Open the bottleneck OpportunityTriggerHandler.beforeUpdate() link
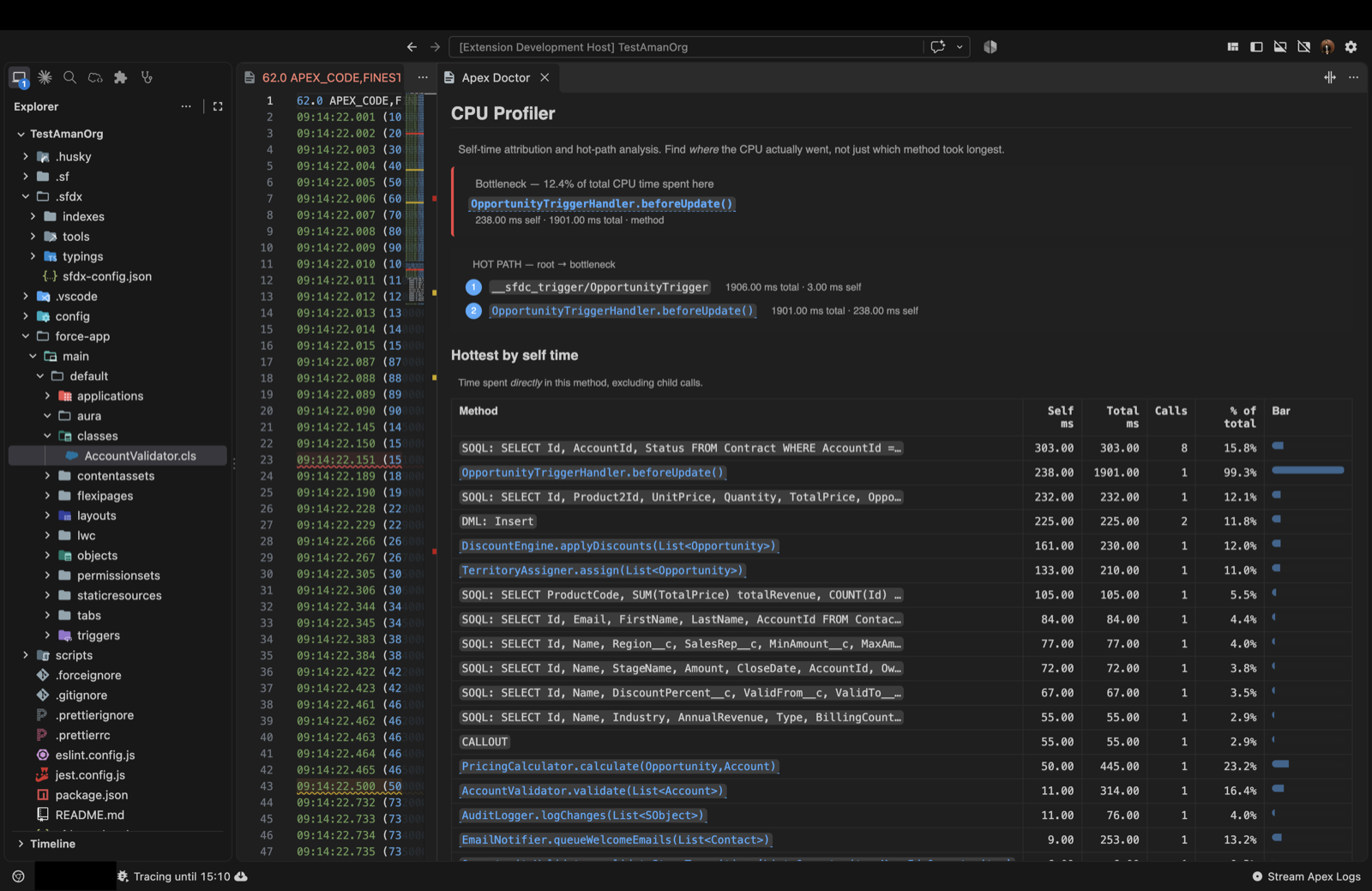Viewport: 1372px width, 891px height. coord(602,204)
